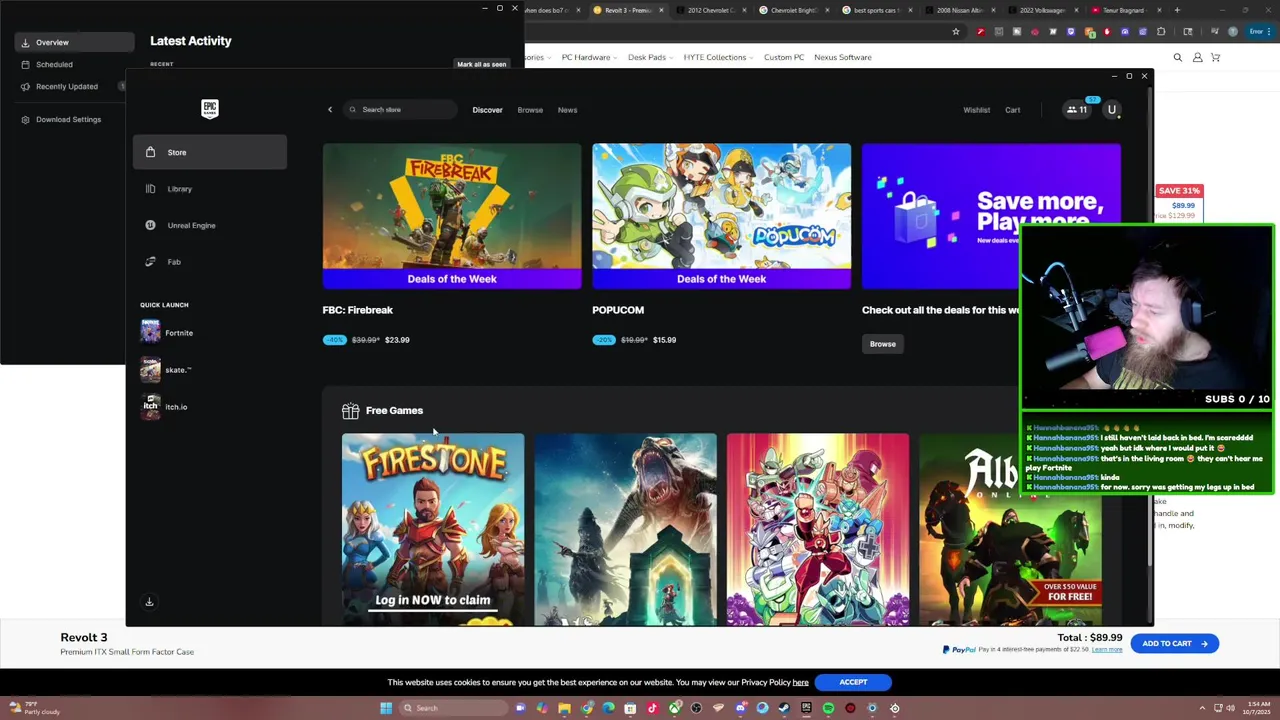Open Nexus Software page link
Screen dimensions: 1280x720
[843, 57]
